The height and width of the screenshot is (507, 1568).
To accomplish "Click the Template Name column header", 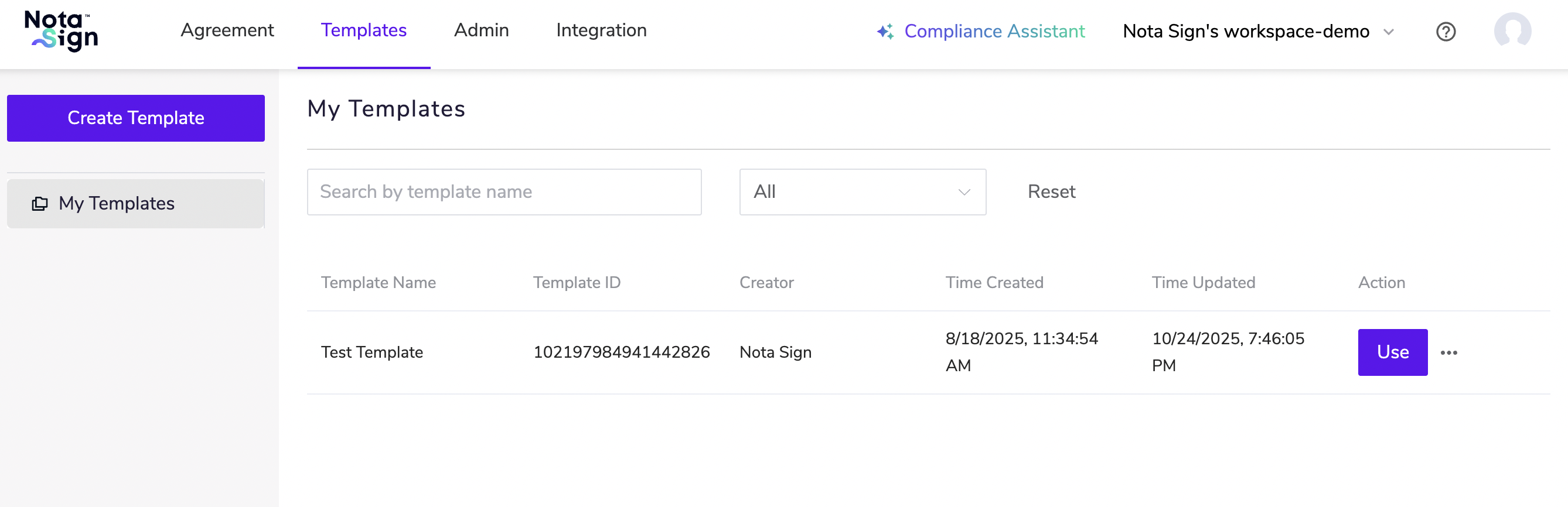I will tap(378, 283).
